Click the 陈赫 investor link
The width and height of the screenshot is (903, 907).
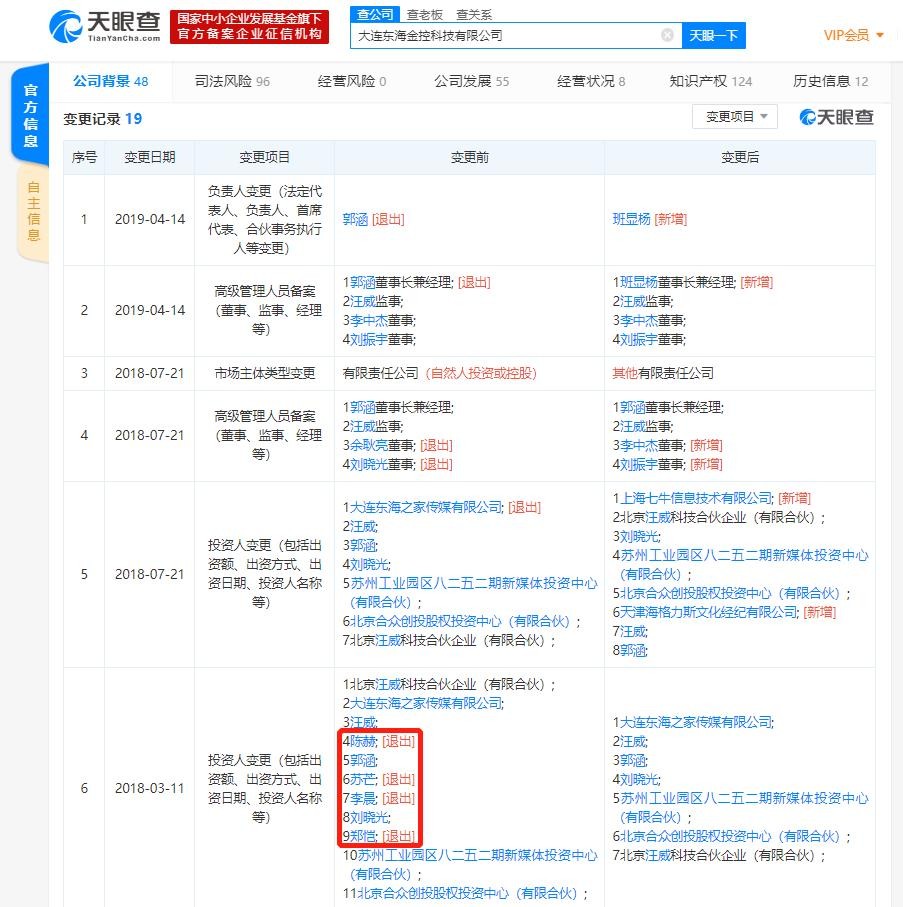[x=363, y=741]
